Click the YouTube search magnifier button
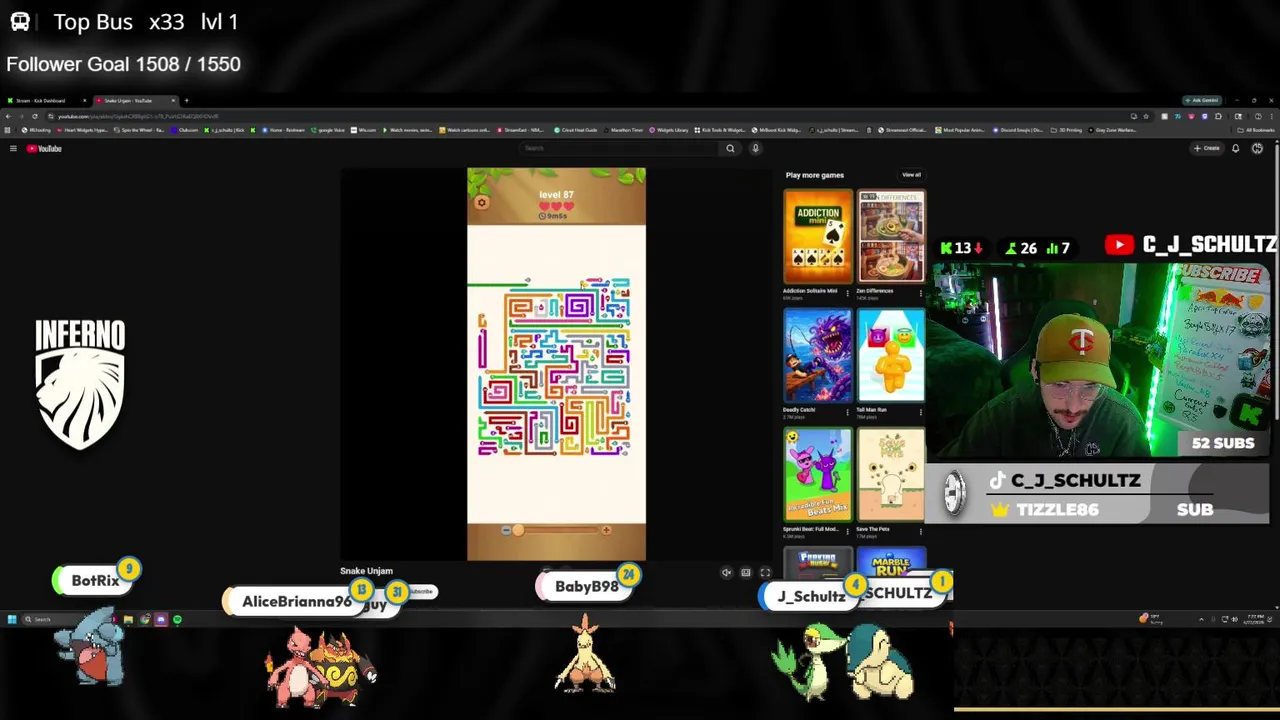 pyautogui.click(x=730, y=148)
